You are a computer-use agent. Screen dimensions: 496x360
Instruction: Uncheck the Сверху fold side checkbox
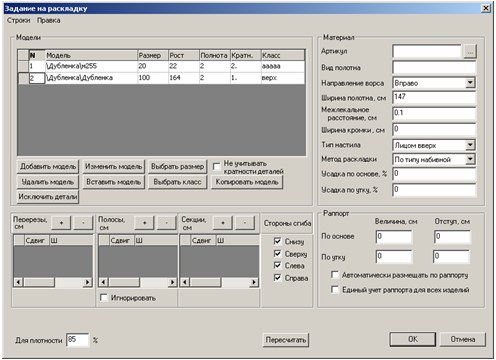pyautogui.click(x=277, y=254)
